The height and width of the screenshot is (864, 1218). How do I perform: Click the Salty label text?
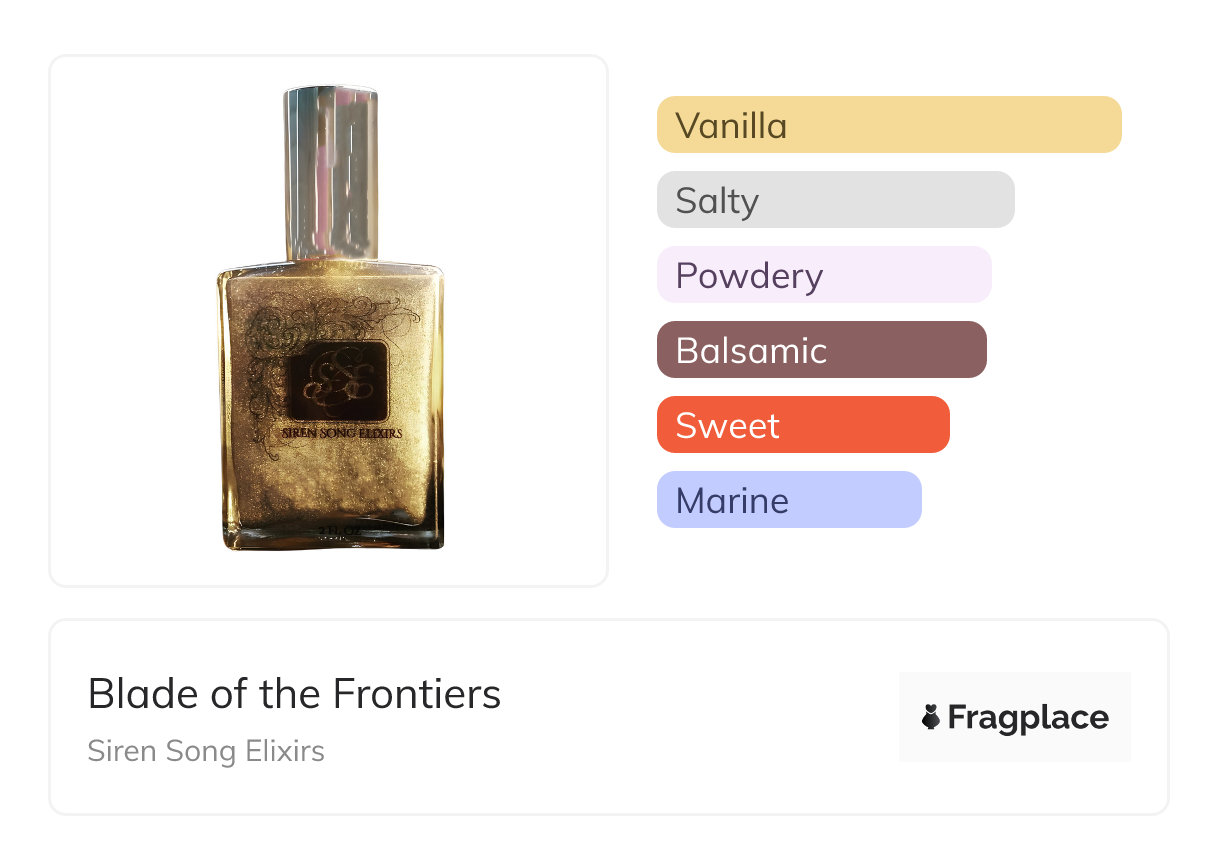[x=717, y=202]
